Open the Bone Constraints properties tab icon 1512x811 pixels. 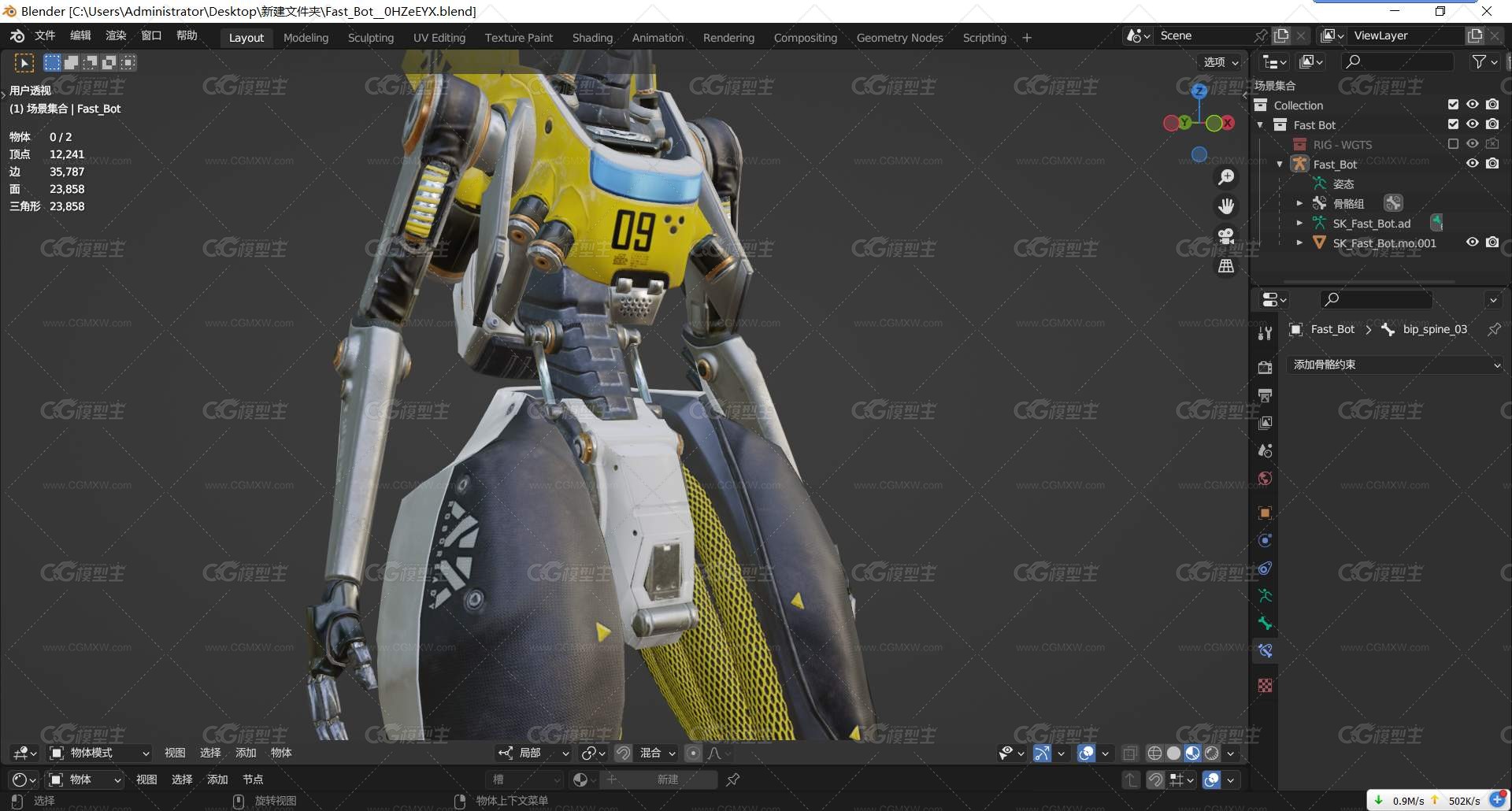click(x=1265, y=650)
